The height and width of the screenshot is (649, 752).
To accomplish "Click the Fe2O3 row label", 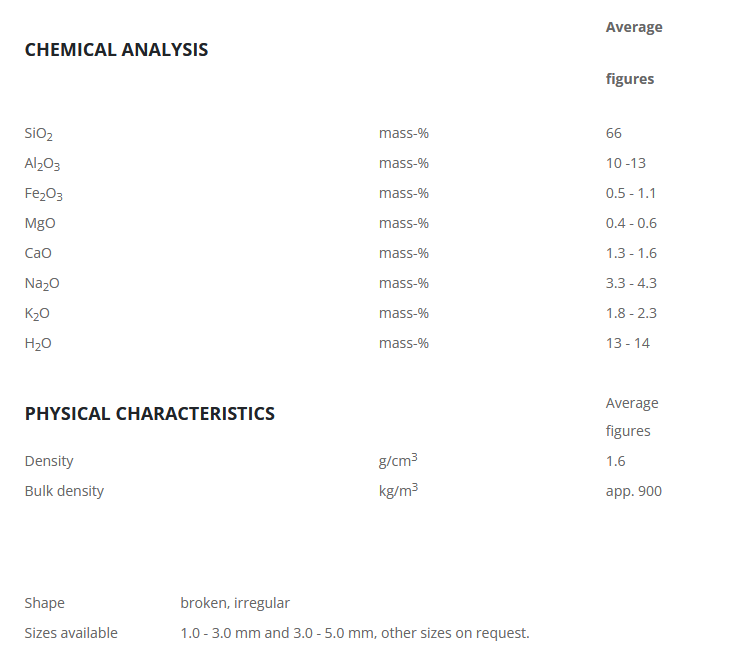I will point(43,194).
